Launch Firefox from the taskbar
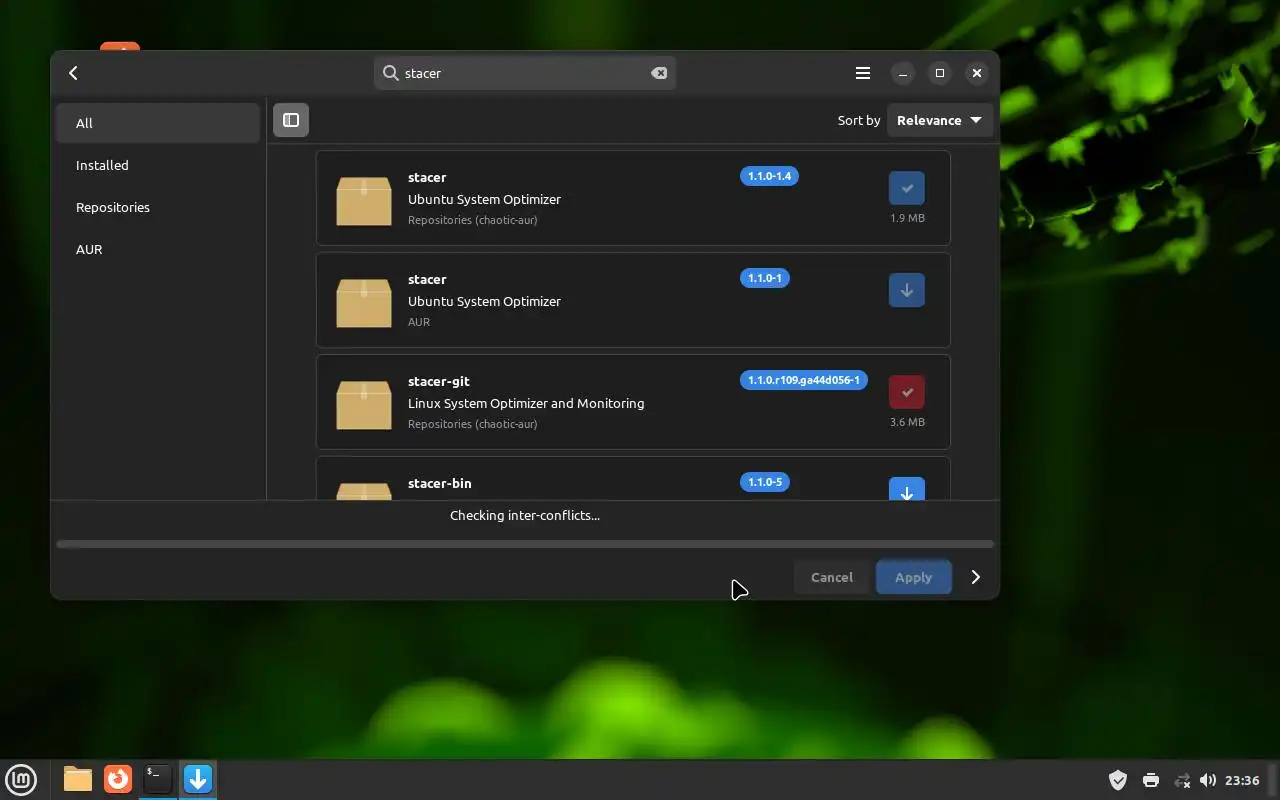 point(118,779)
